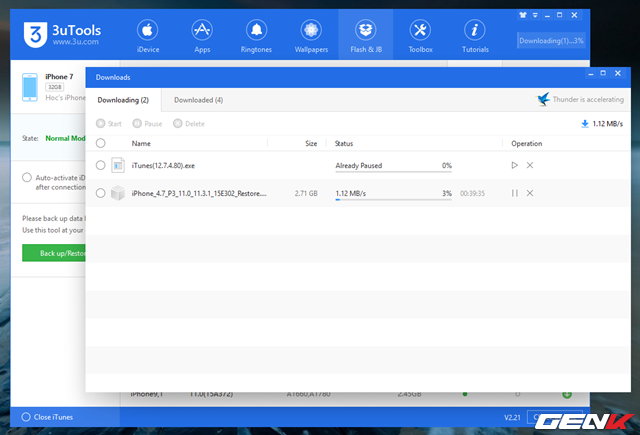Click the iPhone firmware package icon
This screenshot has height=435, width=640.
pos(118,193)
